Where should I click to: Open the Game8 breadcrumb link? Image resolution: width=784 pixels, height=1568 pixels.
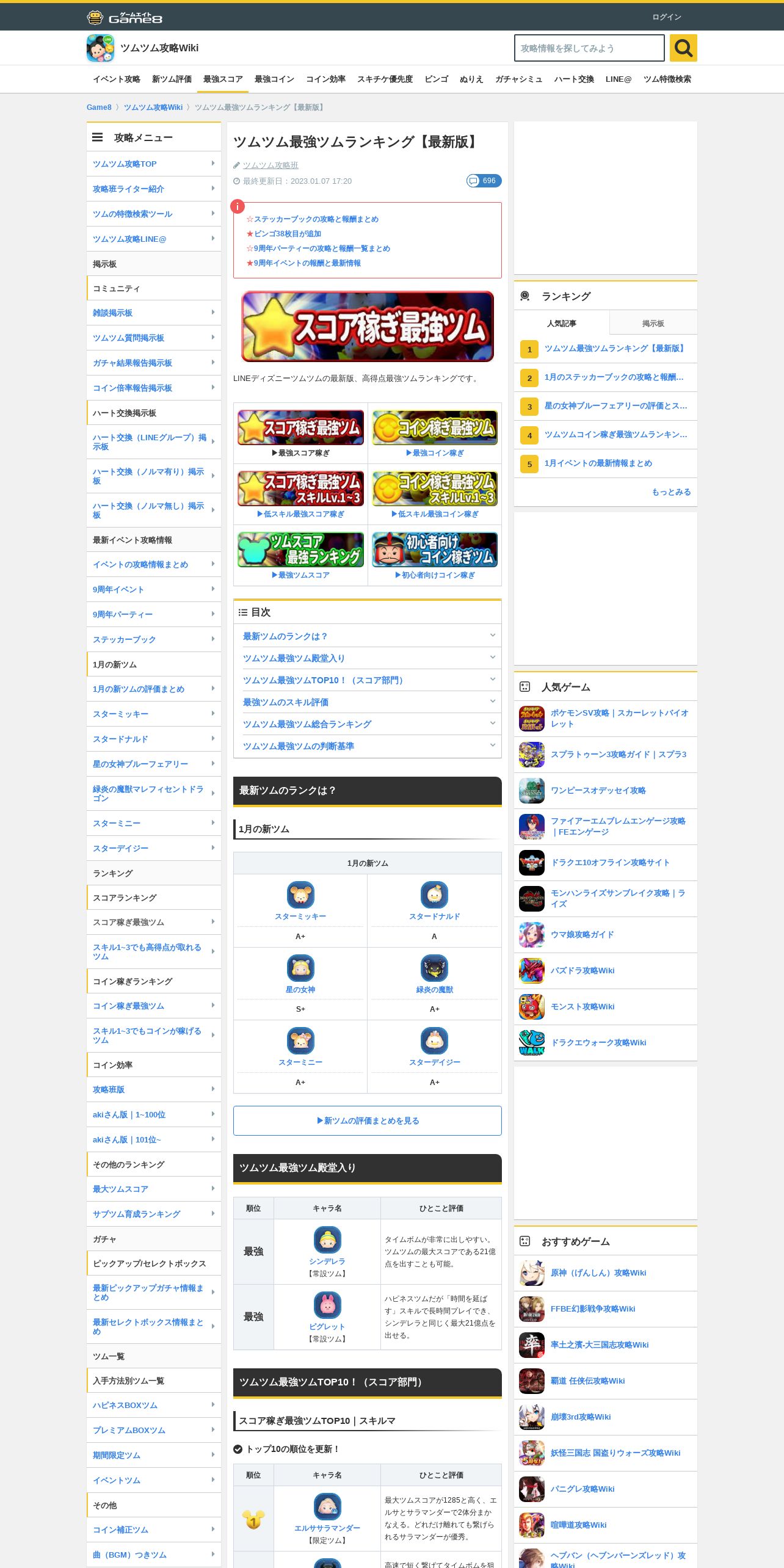tap(99, 107)
